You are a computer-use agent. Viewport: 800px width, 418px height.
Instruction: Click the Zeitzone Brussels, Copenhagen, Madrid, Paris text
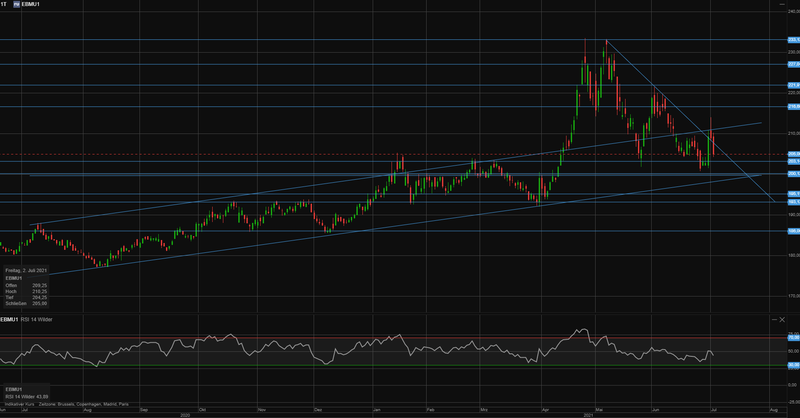click(x=83, y=402)
